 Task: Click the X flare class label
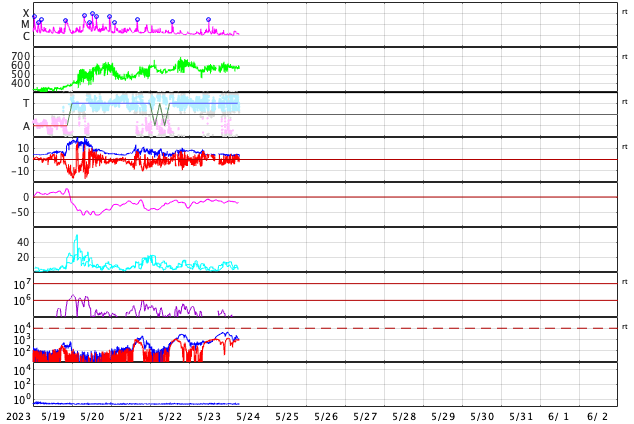[26, 13]
